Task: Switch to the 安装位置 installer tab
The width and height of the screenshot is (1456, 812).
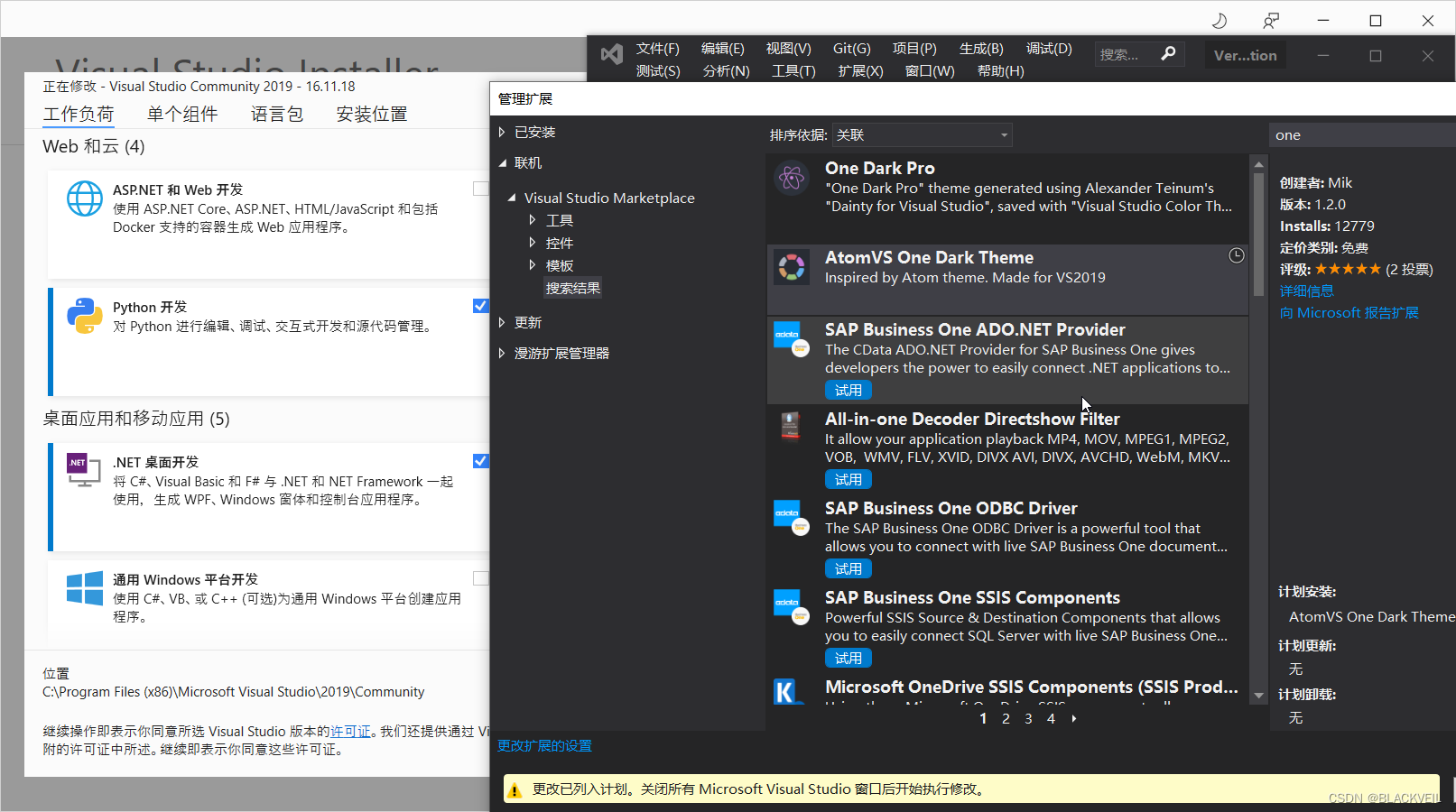Action: [x=372, y=115]
